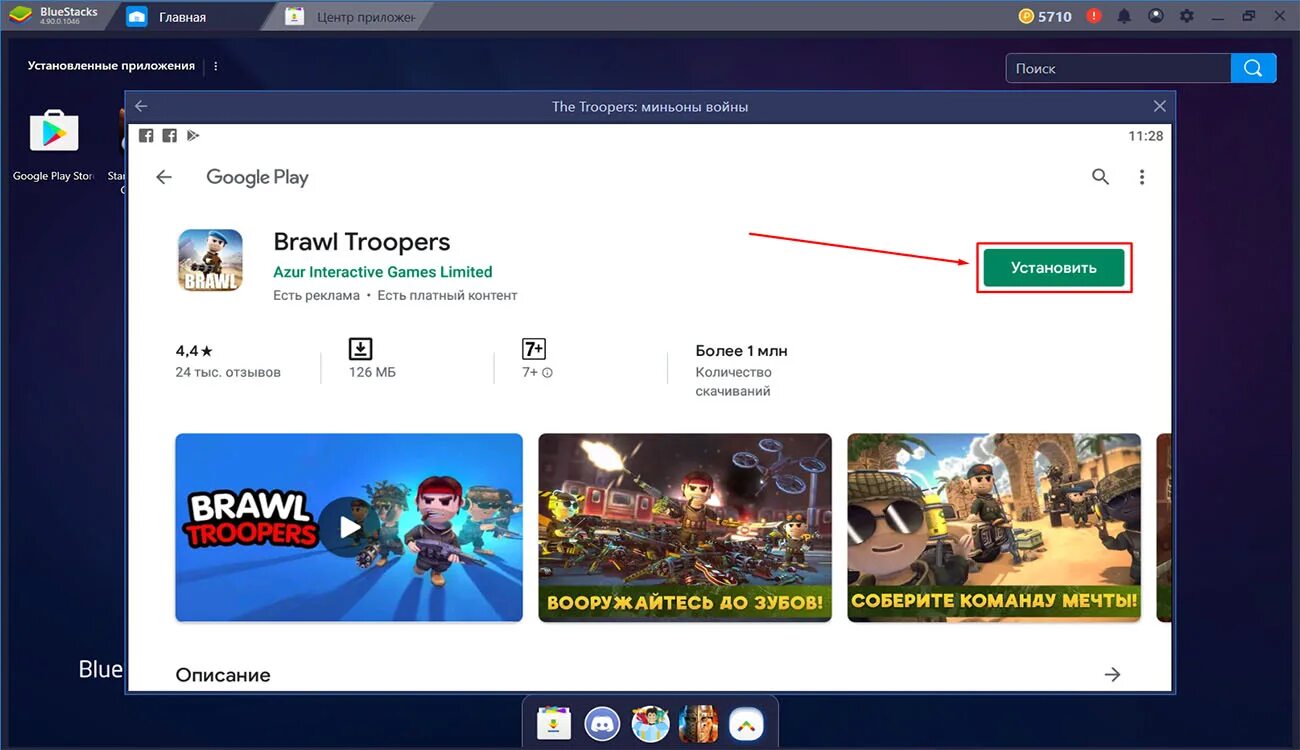Open the Соберите команду мечты screenshot
Screen dimensions: 1300x750
click(994, 527)
